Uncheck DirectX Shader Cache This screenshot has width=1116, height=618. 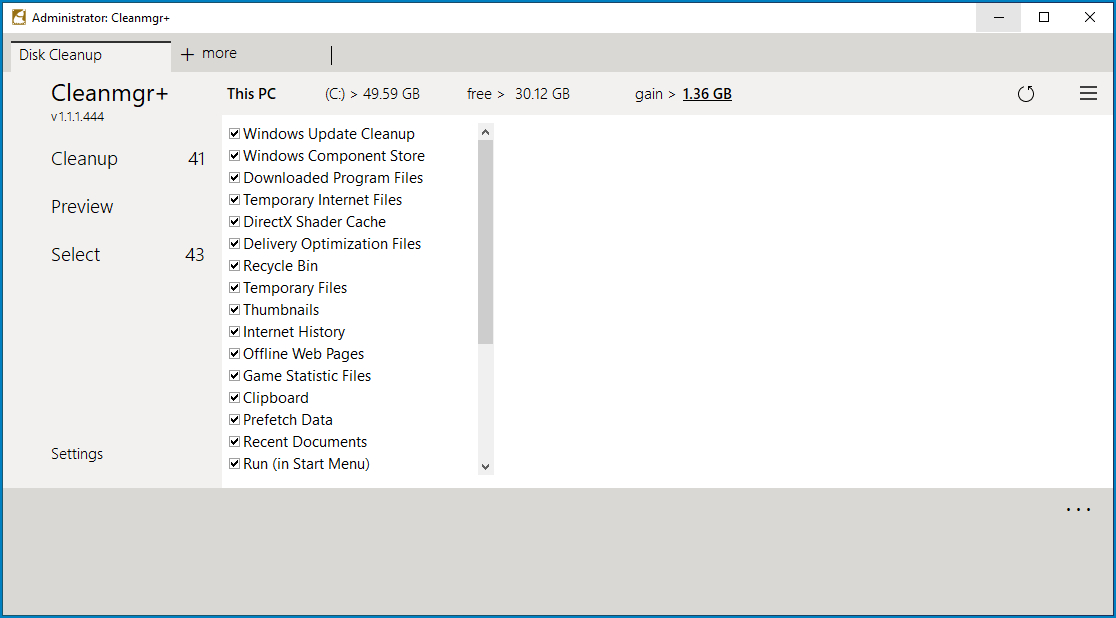coord(234,222)
